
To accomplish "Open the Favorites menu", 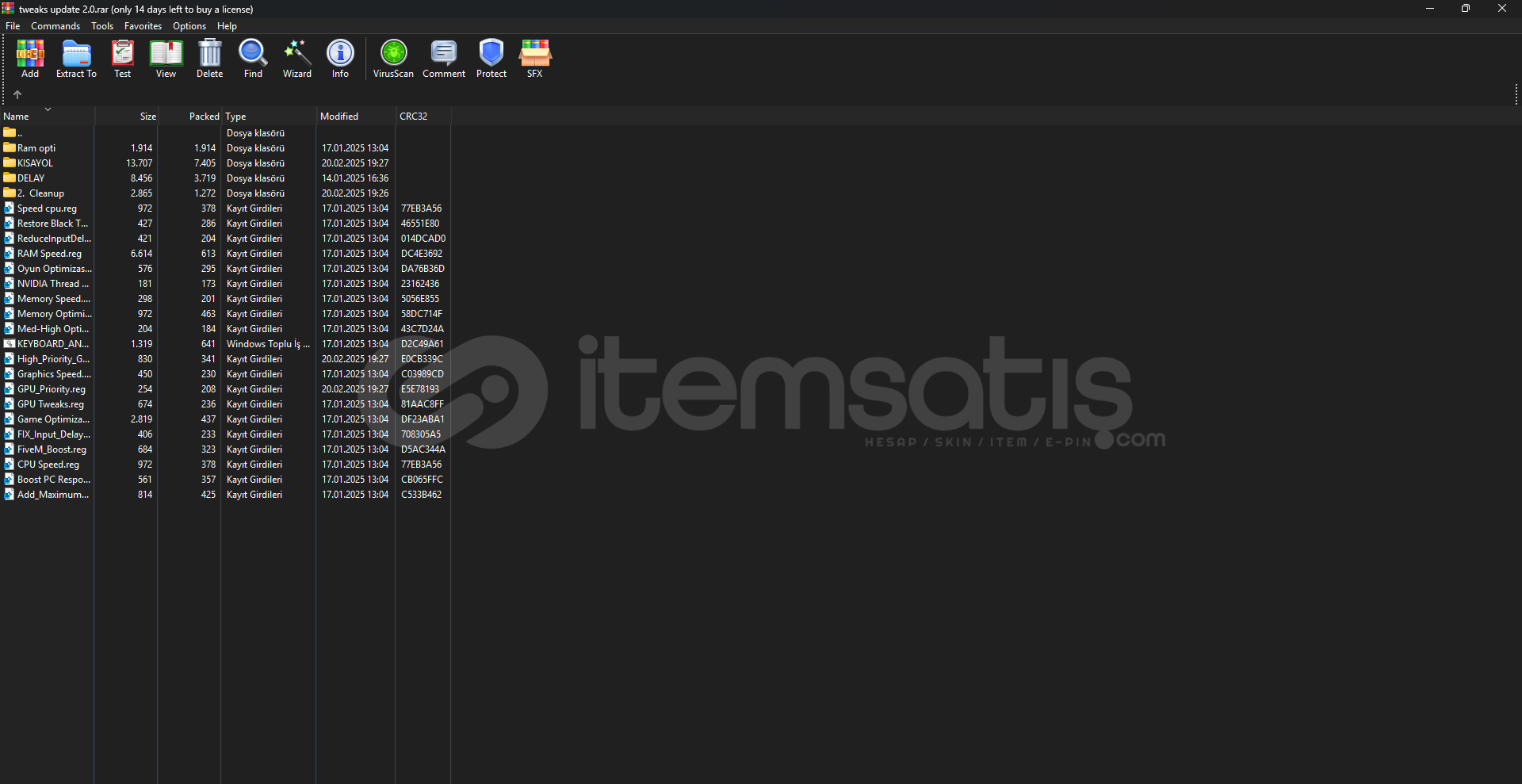I will (143, 26).
